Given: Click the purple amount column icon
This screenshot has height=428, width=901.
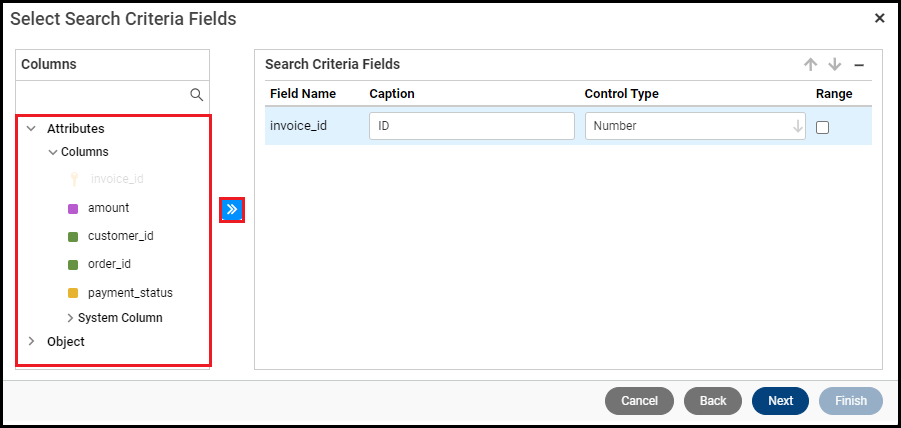Looking at the screenshot, I should click(73, 208).
